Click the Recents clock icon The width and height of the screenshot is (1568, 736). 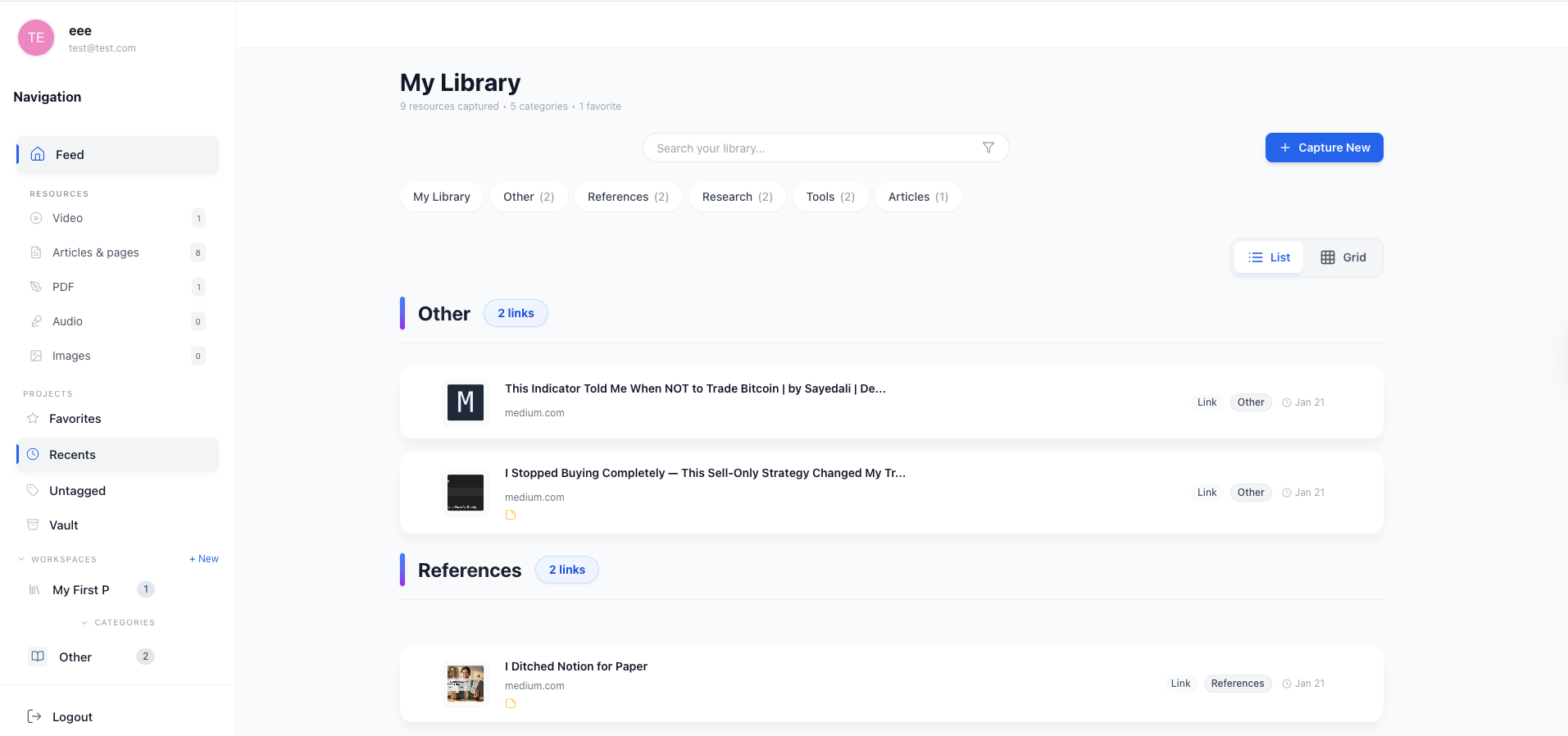coord(33,454)
